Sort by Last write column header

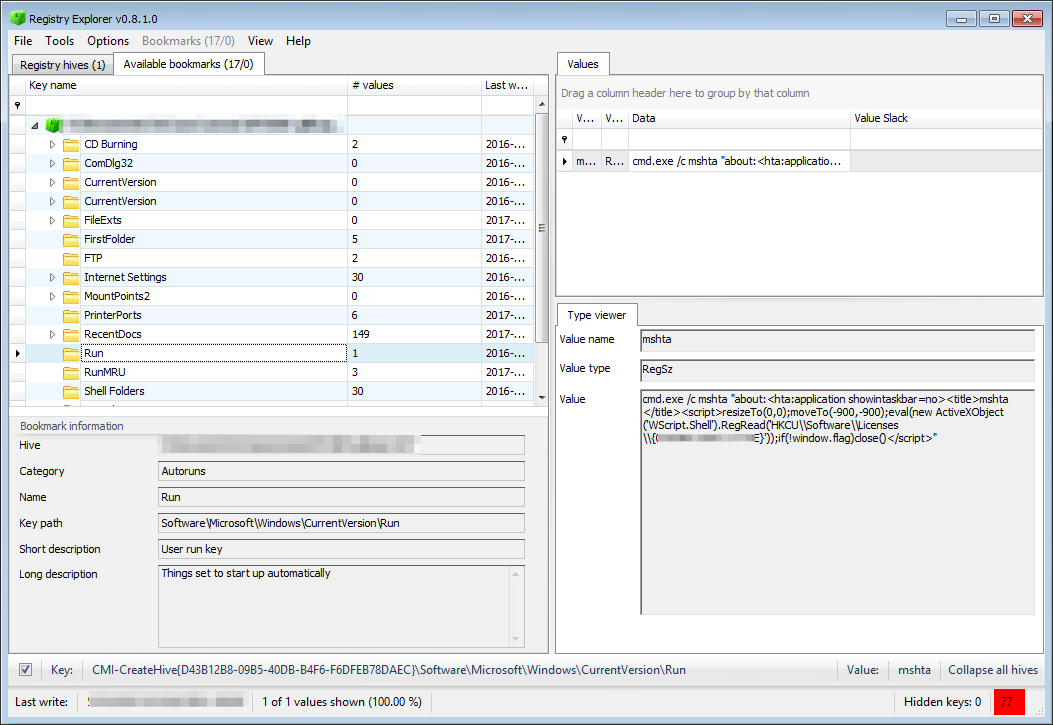[x=507, y=85]
